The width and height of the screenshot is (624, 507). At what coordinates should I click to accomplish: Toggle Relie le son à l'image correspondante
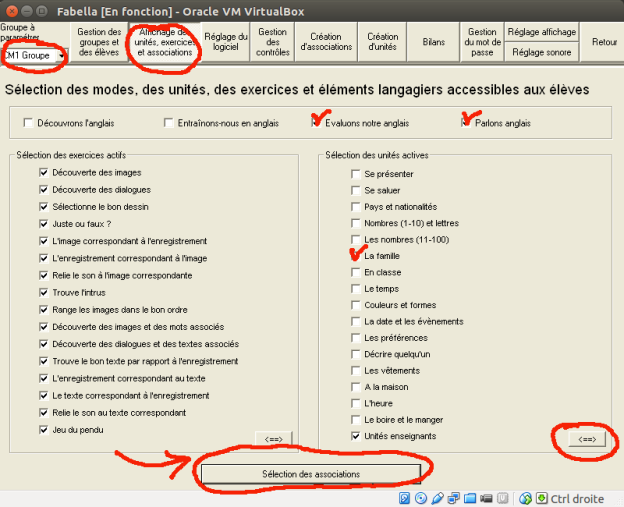pyautogui.click(x=44, y=275)
